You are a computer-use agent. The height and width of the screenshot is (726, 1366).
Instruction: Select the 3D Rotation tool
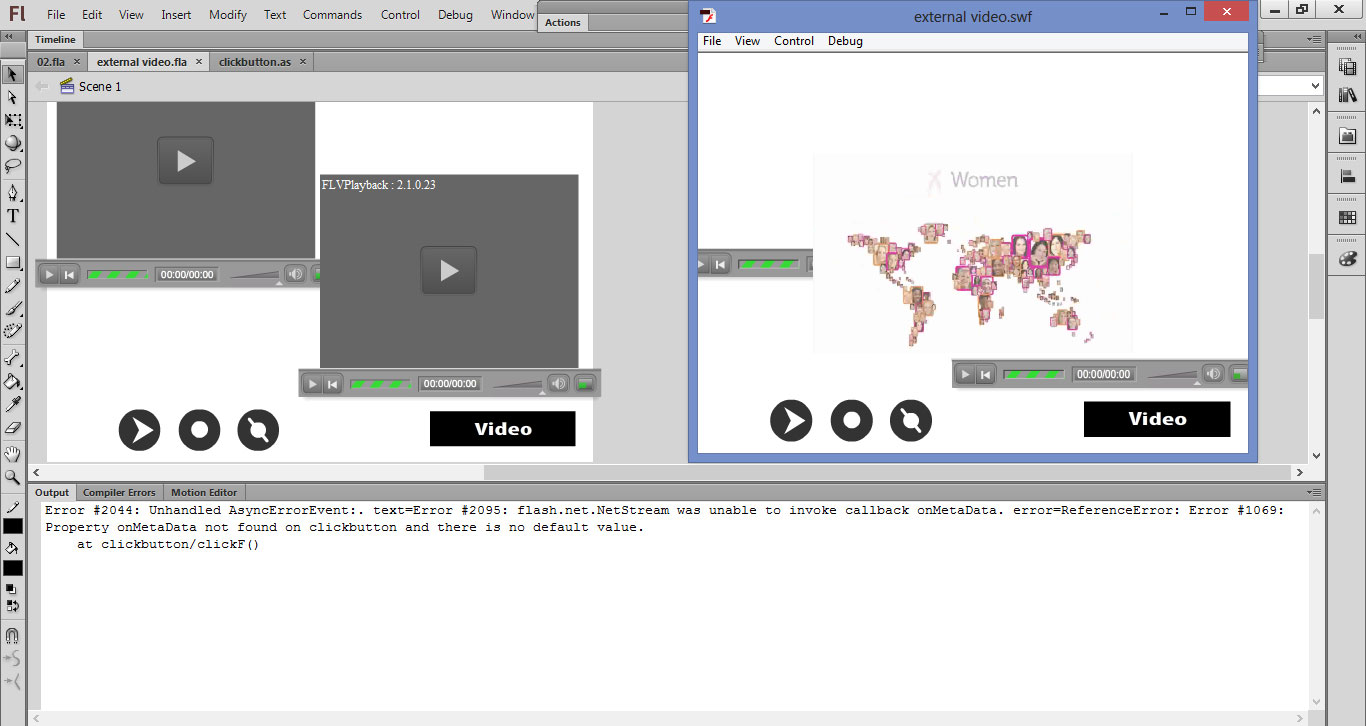pos(13,143)
